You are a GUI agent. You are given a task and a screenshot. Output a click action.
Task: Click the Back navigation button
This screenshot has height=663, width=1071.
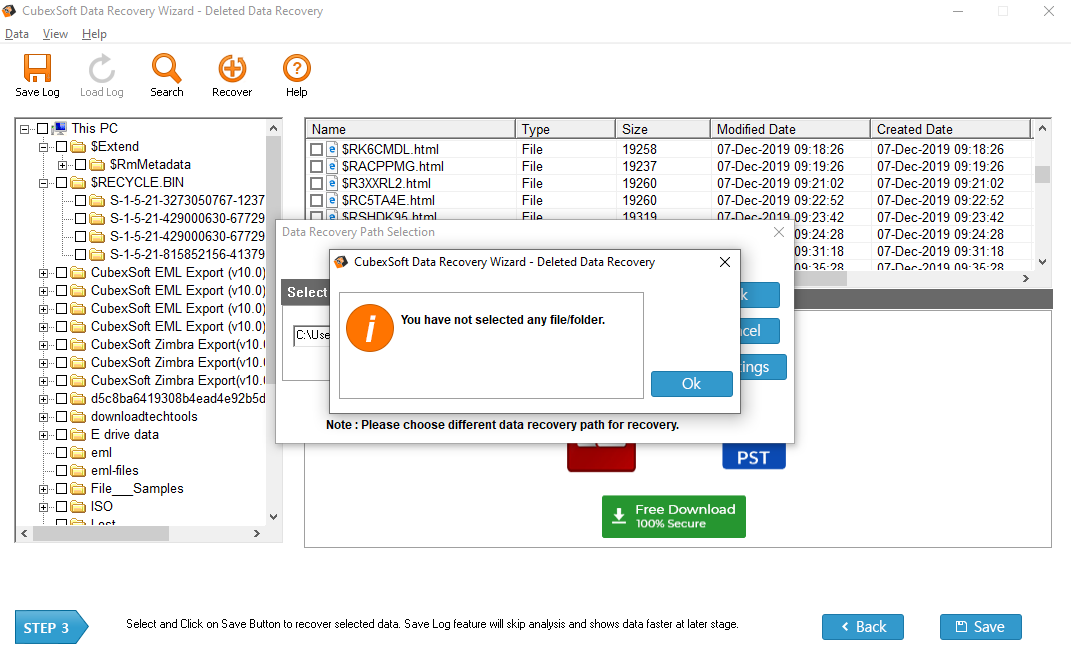862,627
